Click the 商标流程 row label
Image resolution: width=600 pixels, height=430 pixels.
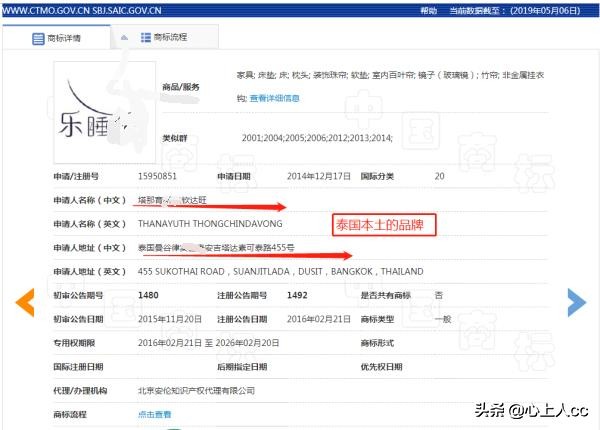coord(70,414)
